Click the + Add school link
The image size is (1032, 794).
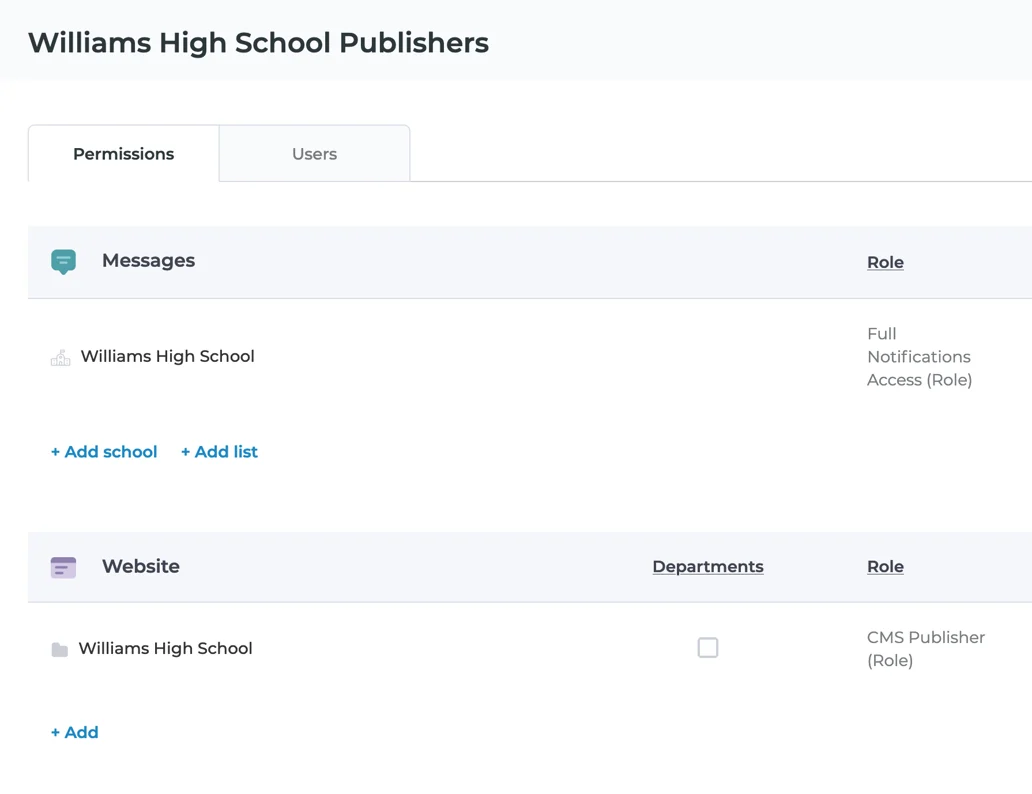click(104, 452)
